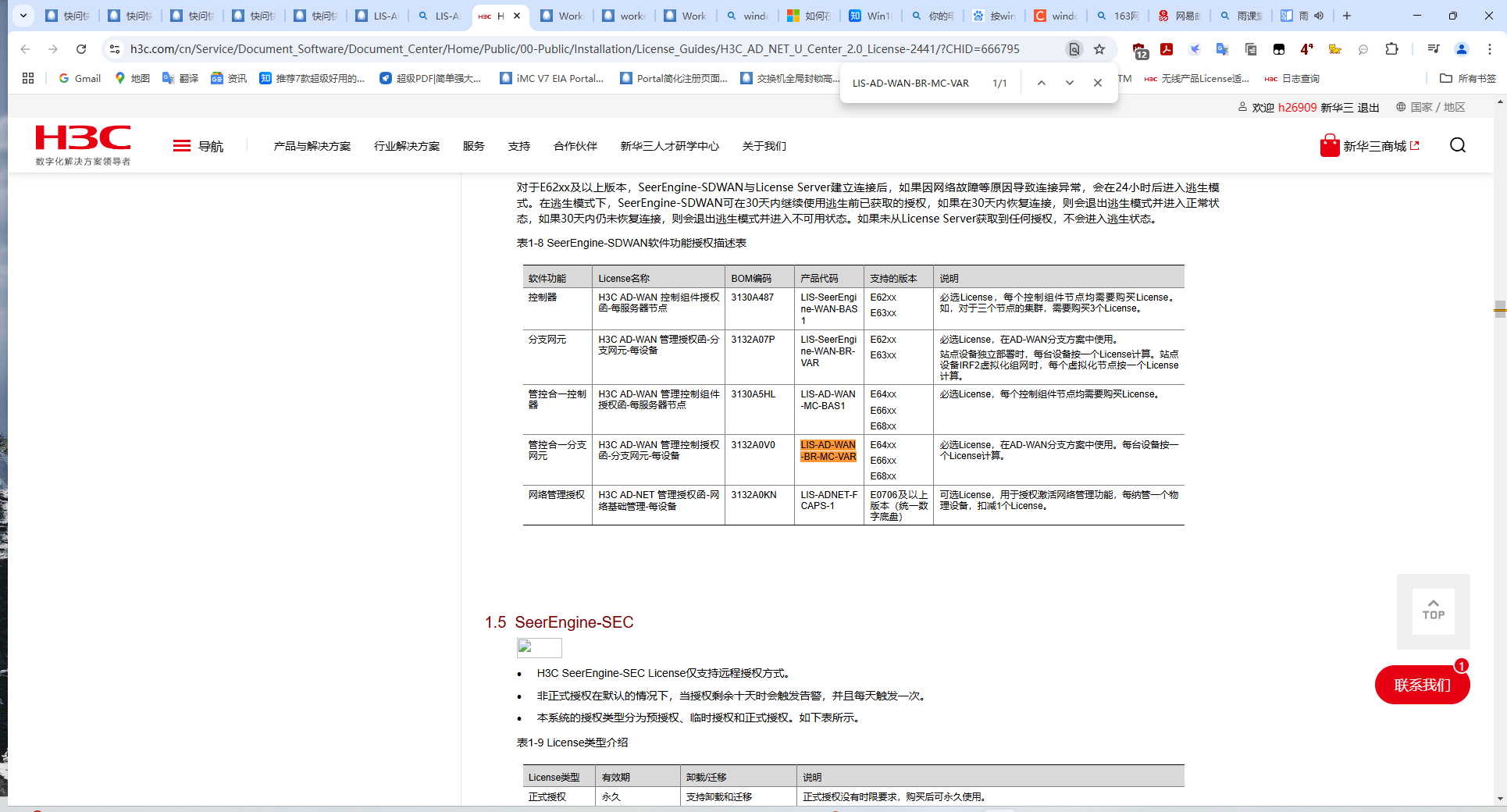Screen dimensions: 1507x812
Task: Click the address bar URL field
Action: pyautogui.click(x=575, y=49)
